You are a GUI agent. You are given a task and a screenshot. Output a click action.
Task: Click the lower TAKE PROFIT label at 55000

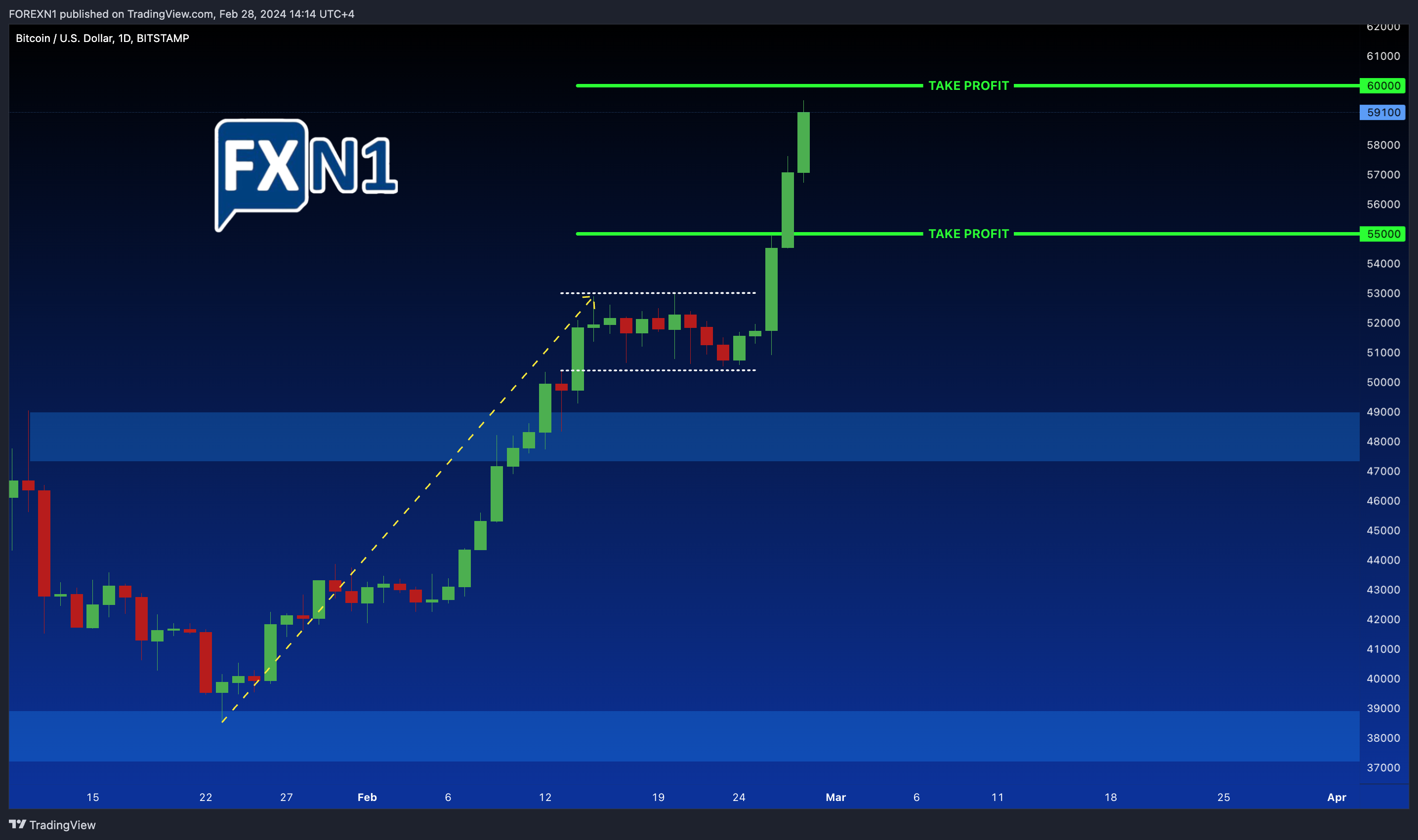point(968,234)
